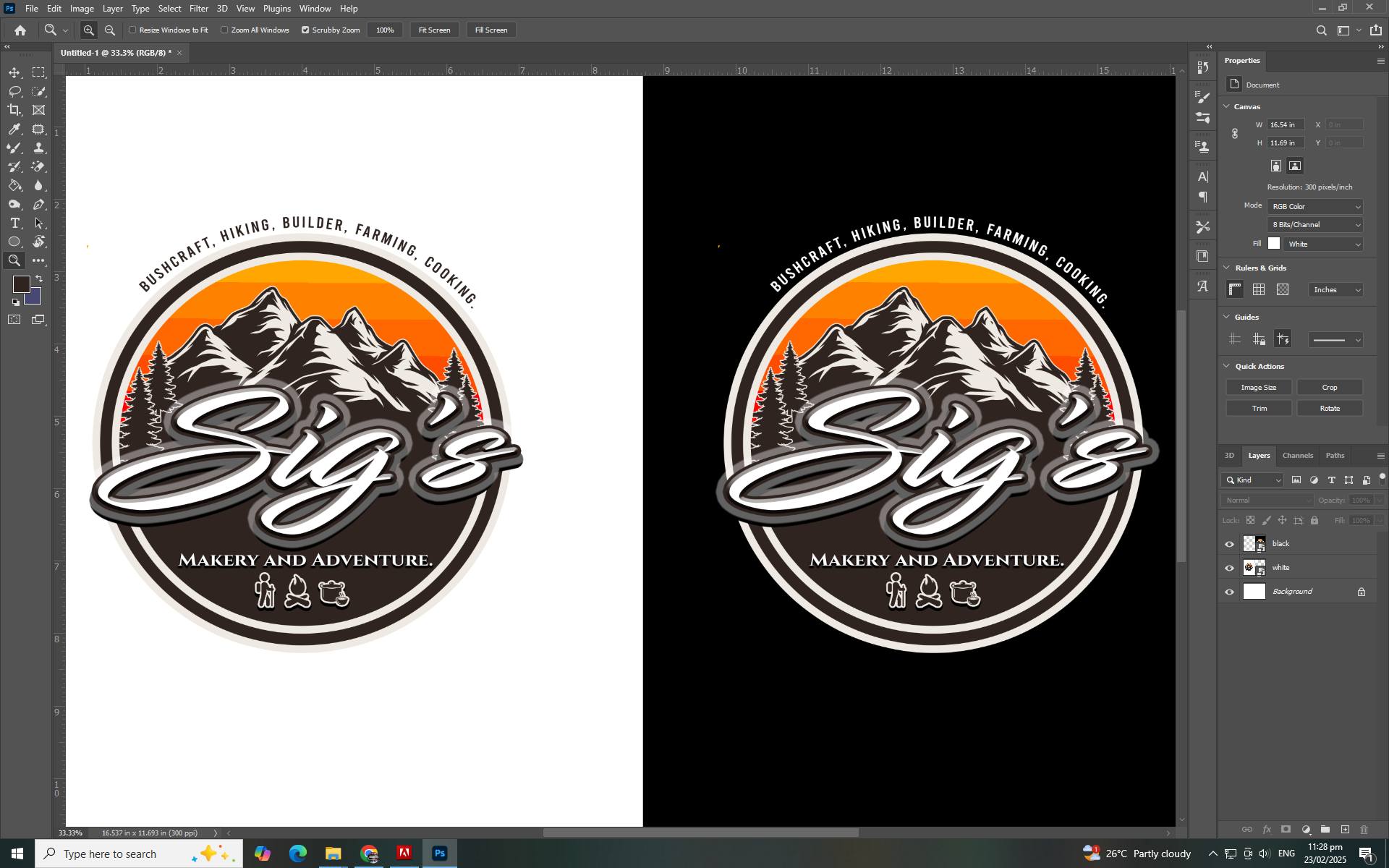Open the background color swatch

35,298
